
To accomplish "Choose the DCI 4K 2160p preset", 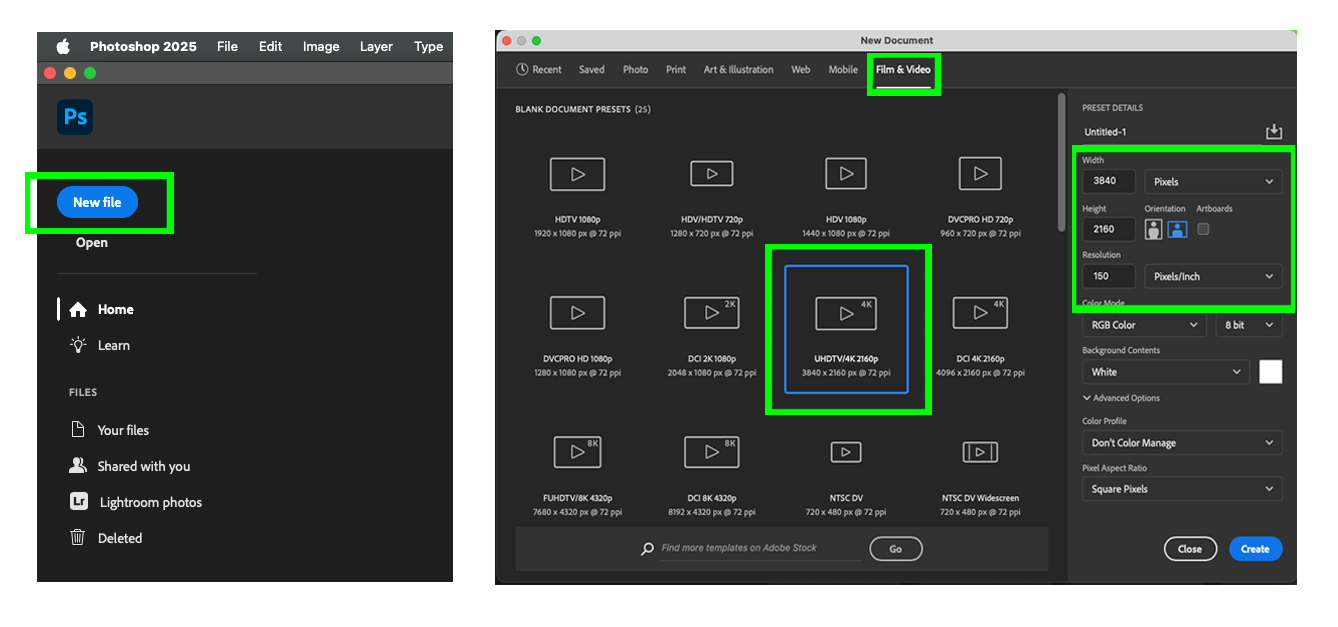I will pyautogui.click(x=980, y=337).
